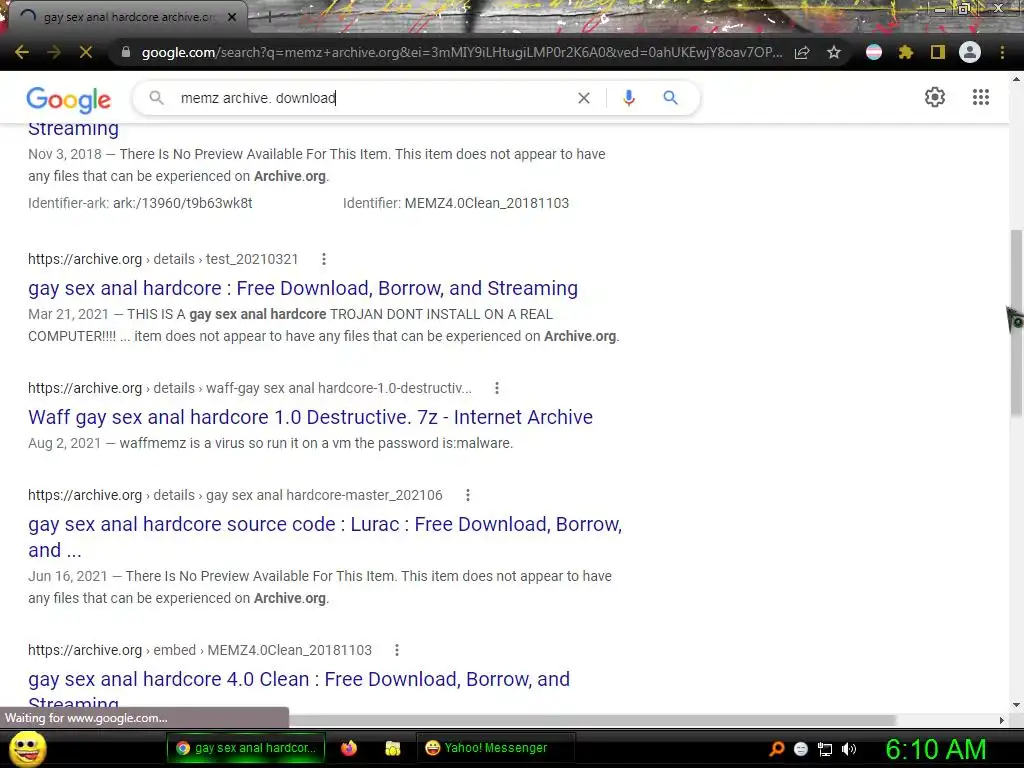Screen dimensions: 1024x768
Task: Open the Extensions puzzle menu
Action: click(906, 52)
